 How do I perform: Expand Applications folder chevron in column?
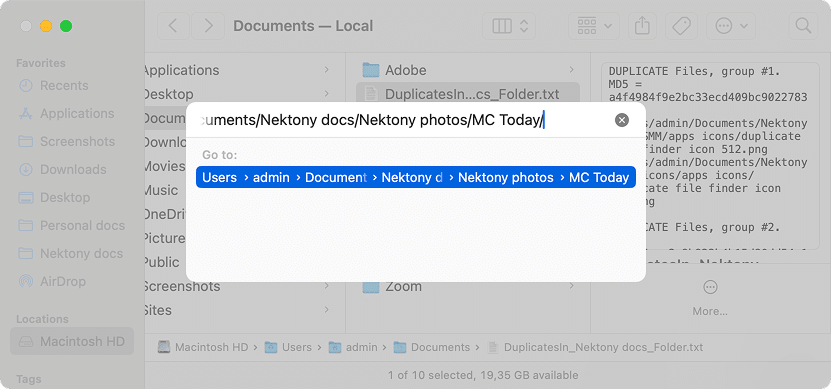coord(326,70)
